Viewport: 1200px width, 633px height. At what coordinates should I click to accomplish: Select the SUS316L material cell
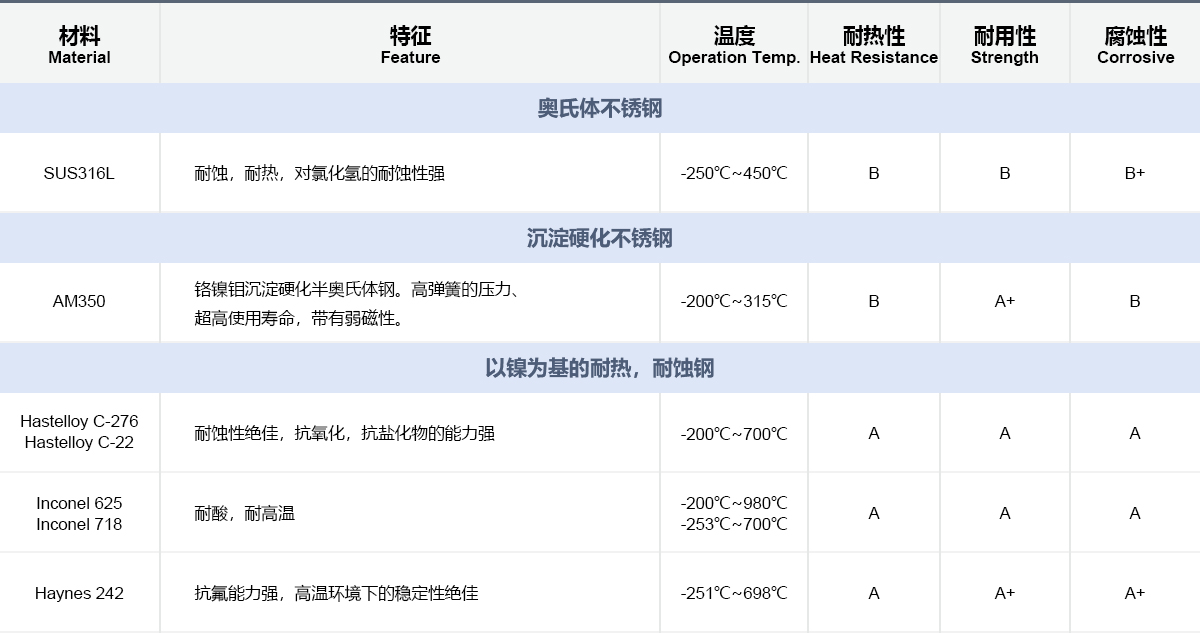click(79, 173)
